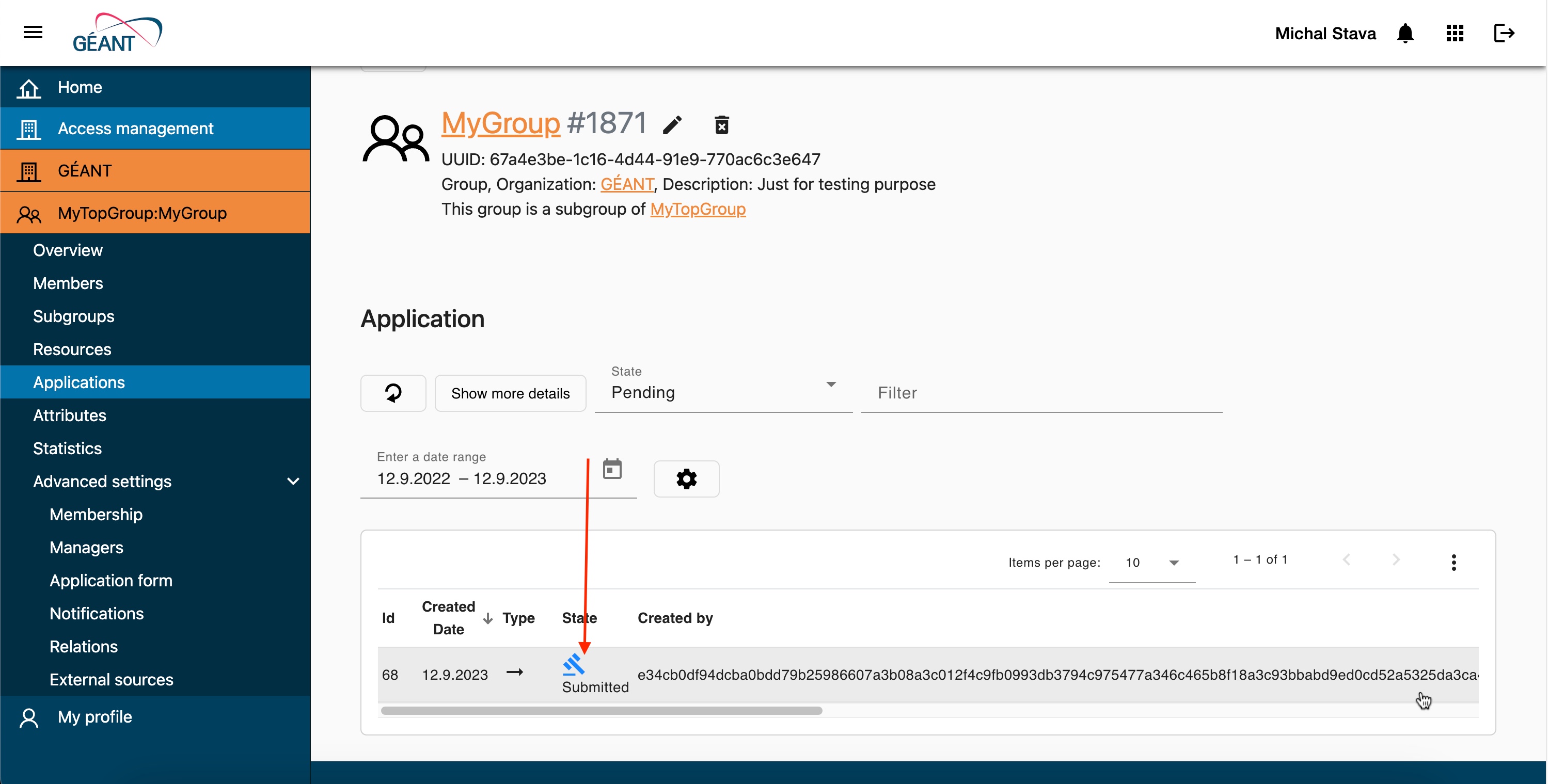Click the MyGroup title link
This screenshot has width=1548, height=784.
click(500, 124)
